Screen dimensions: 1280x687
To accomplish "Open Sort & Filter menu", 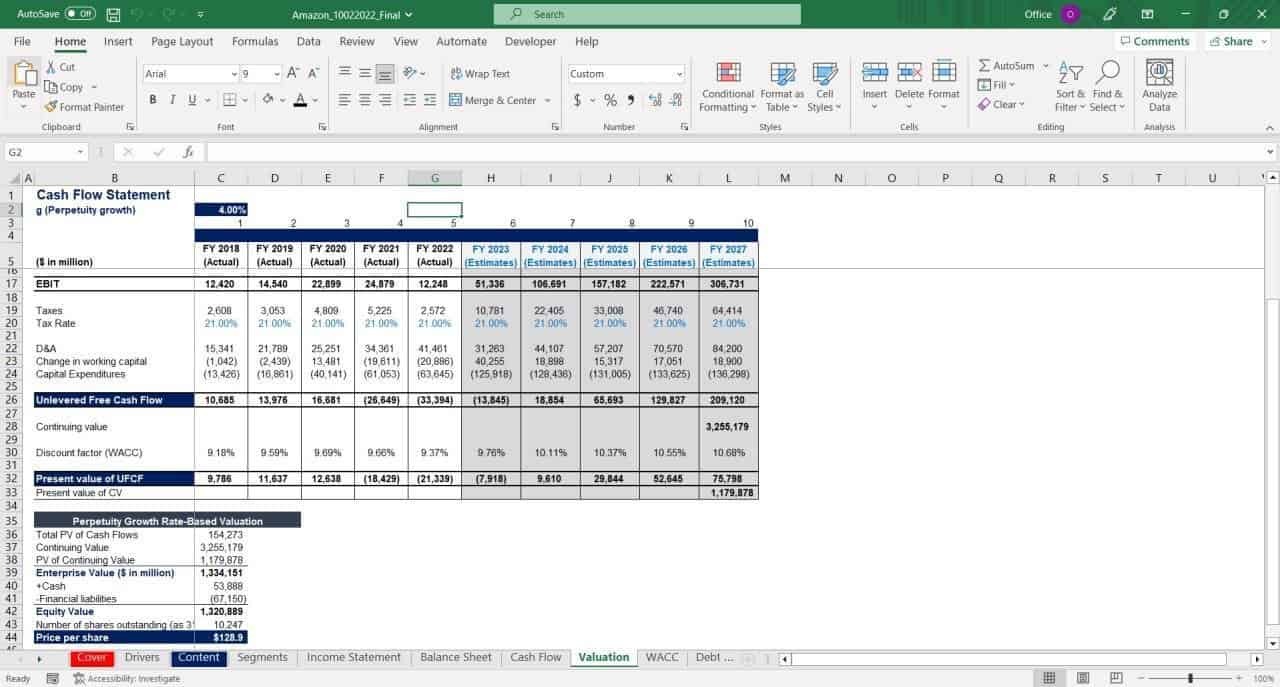I will tap(1070, 87).
